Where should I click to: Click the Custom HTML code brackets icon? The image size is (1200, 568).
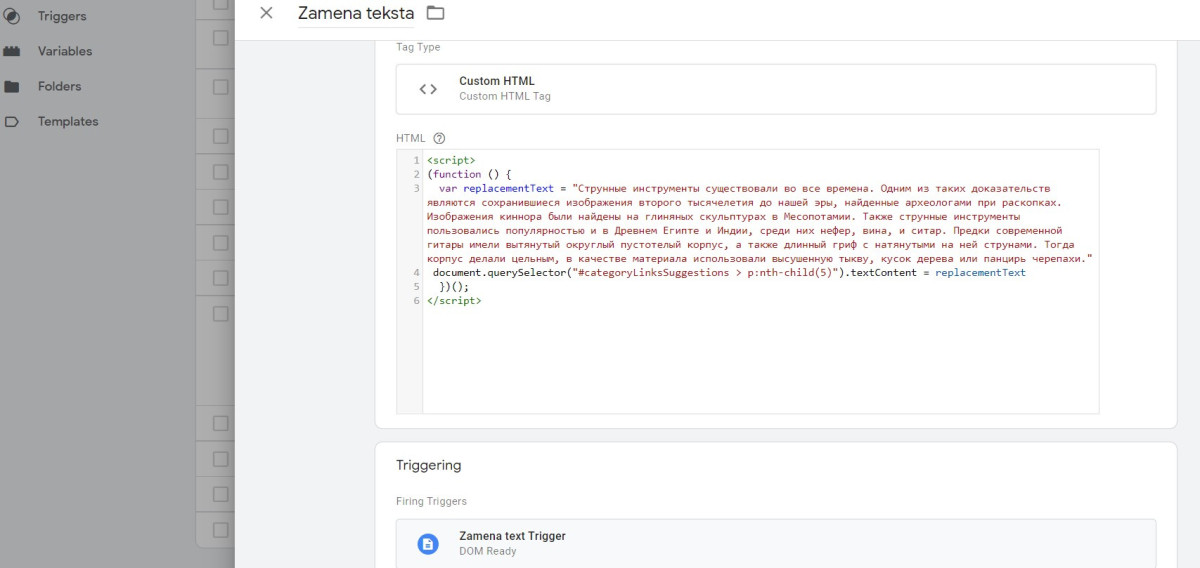click(428, 89)
